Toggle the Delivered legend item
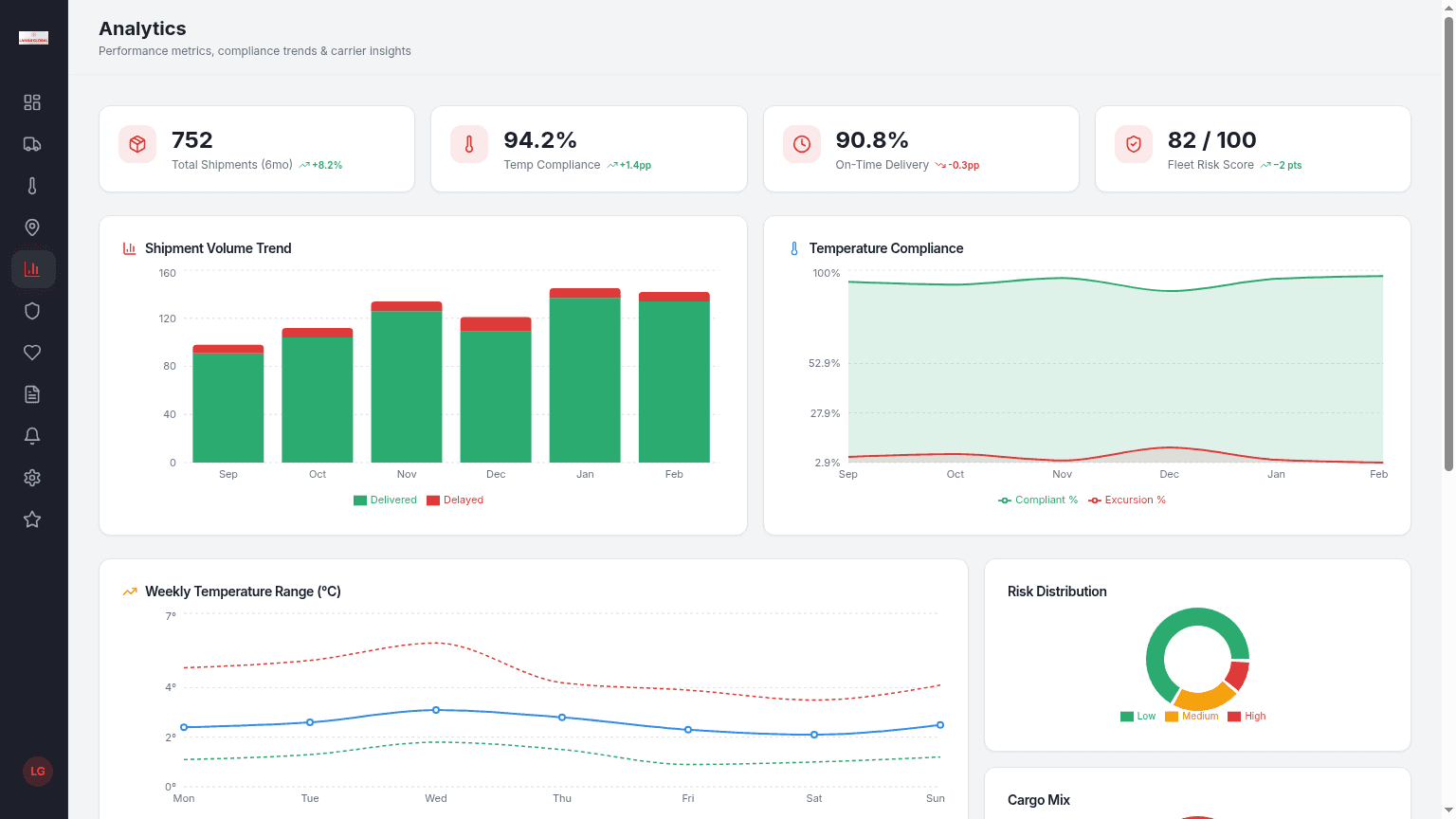Viewport: 1456px width, 819px height. (385, 500)
